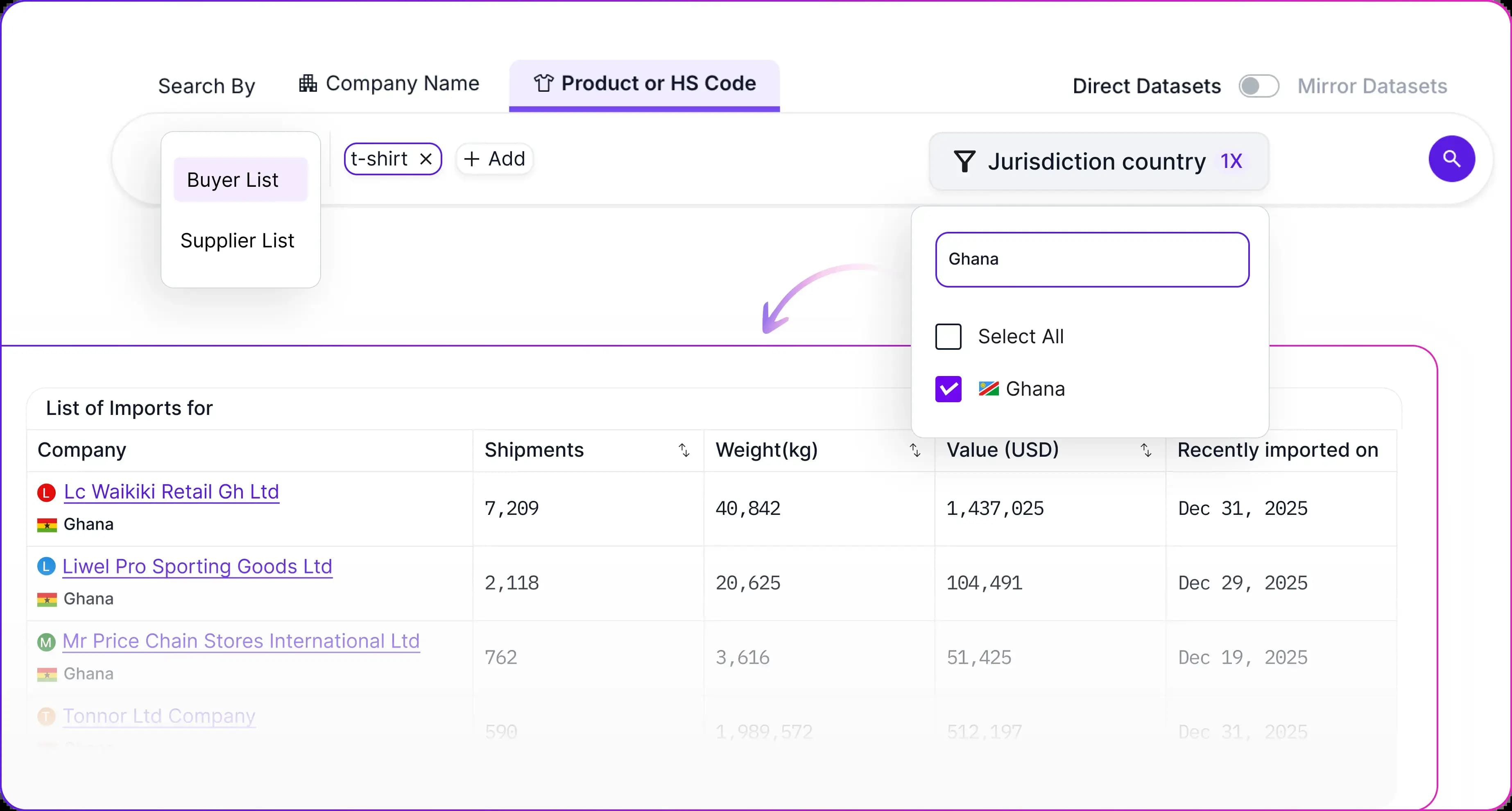The height and width of the screenshot is (811, 1512).
Task: Click the Add keyword button
Action: coord(495,159)
